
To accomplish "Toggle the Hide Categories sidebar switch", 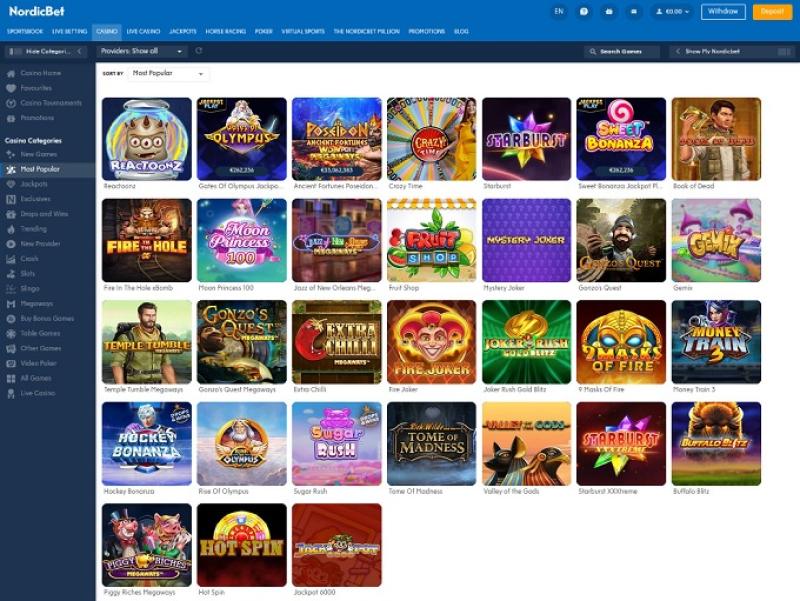I will 12,51.
